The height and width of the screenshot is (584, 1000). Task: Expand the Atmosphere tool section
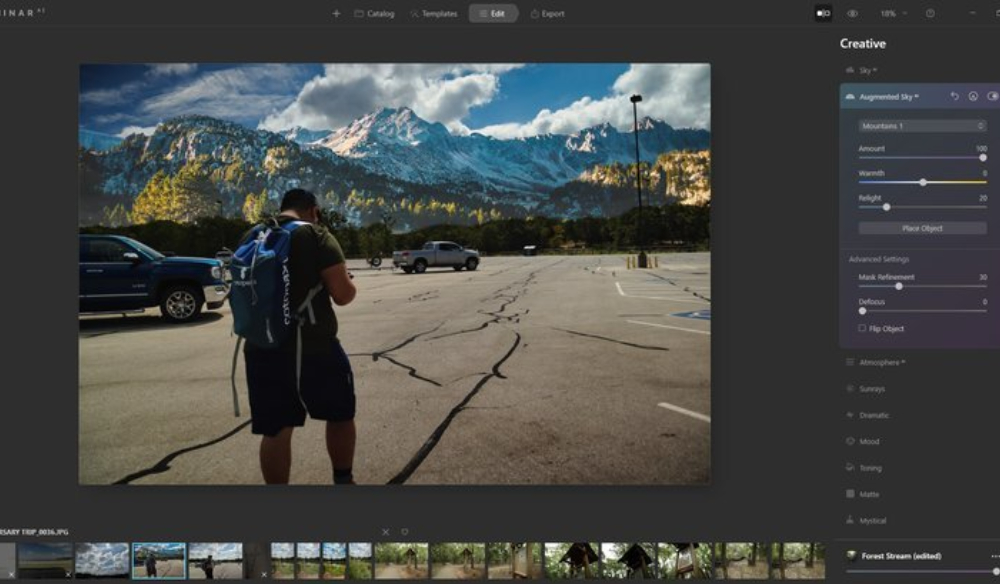point(880,362)
